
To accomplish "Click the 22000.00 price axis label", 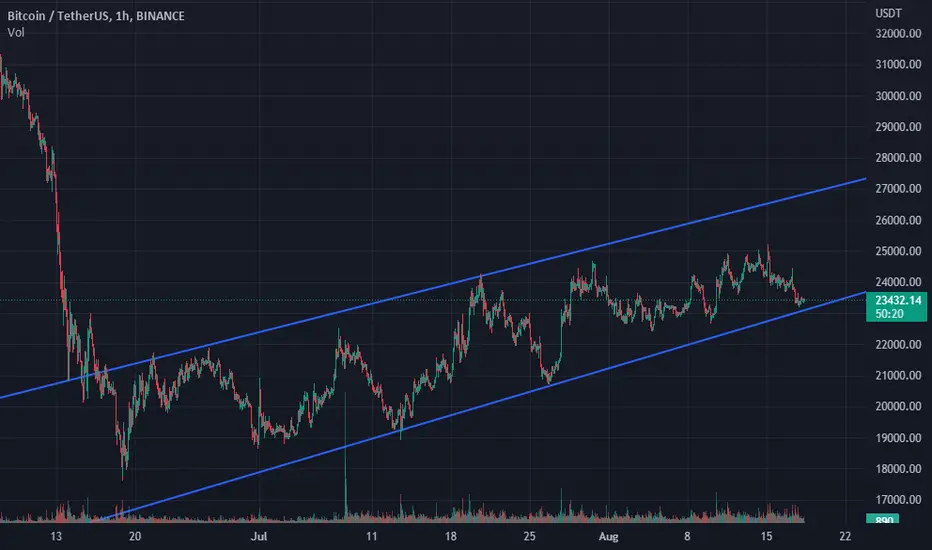I will click(898, 344).
